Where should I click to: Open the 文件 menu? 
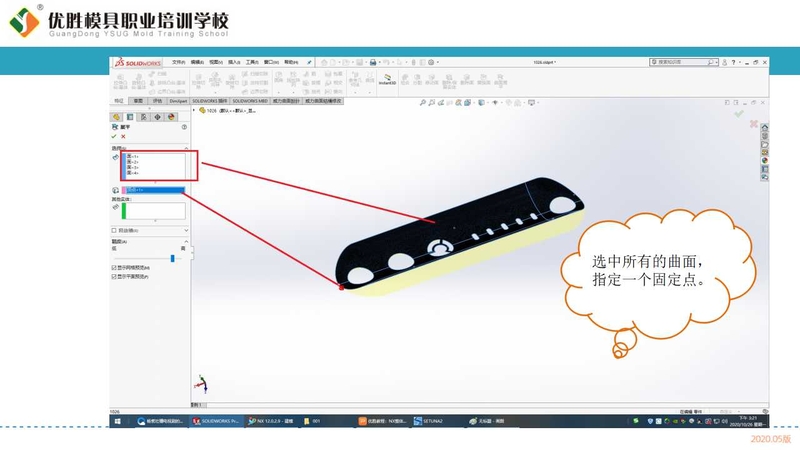(178, 62)
